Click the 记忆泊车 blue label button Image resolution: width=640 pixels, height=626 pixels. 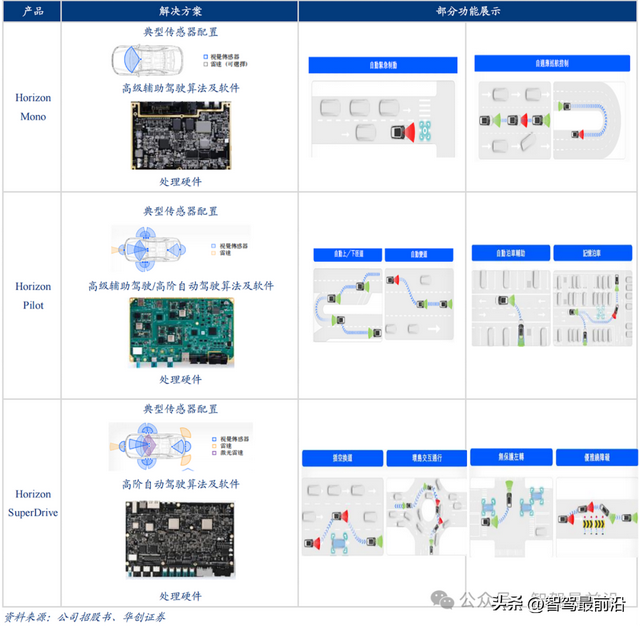coord(593,253)
